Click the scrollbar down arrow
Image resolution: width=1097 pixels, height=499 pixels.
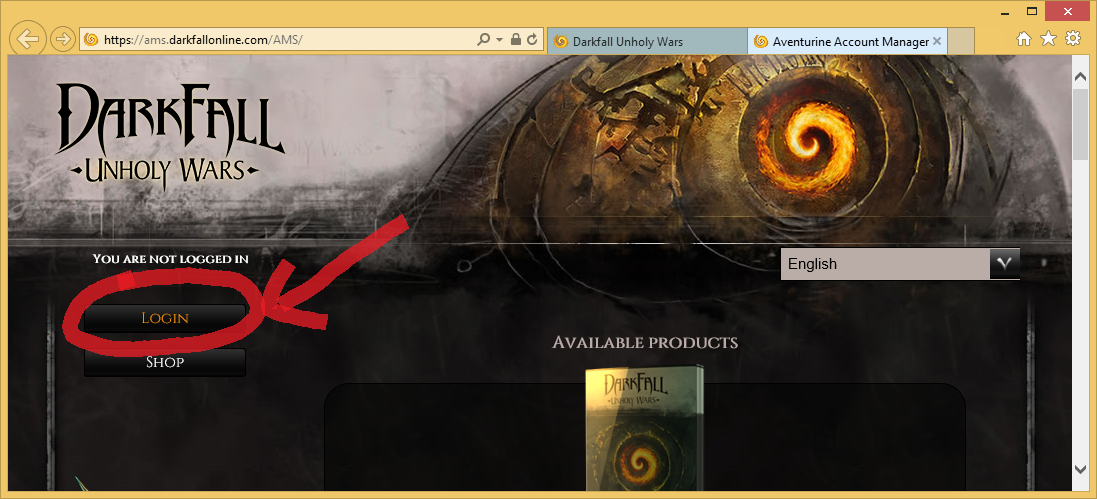click(x=1080, y=469)
